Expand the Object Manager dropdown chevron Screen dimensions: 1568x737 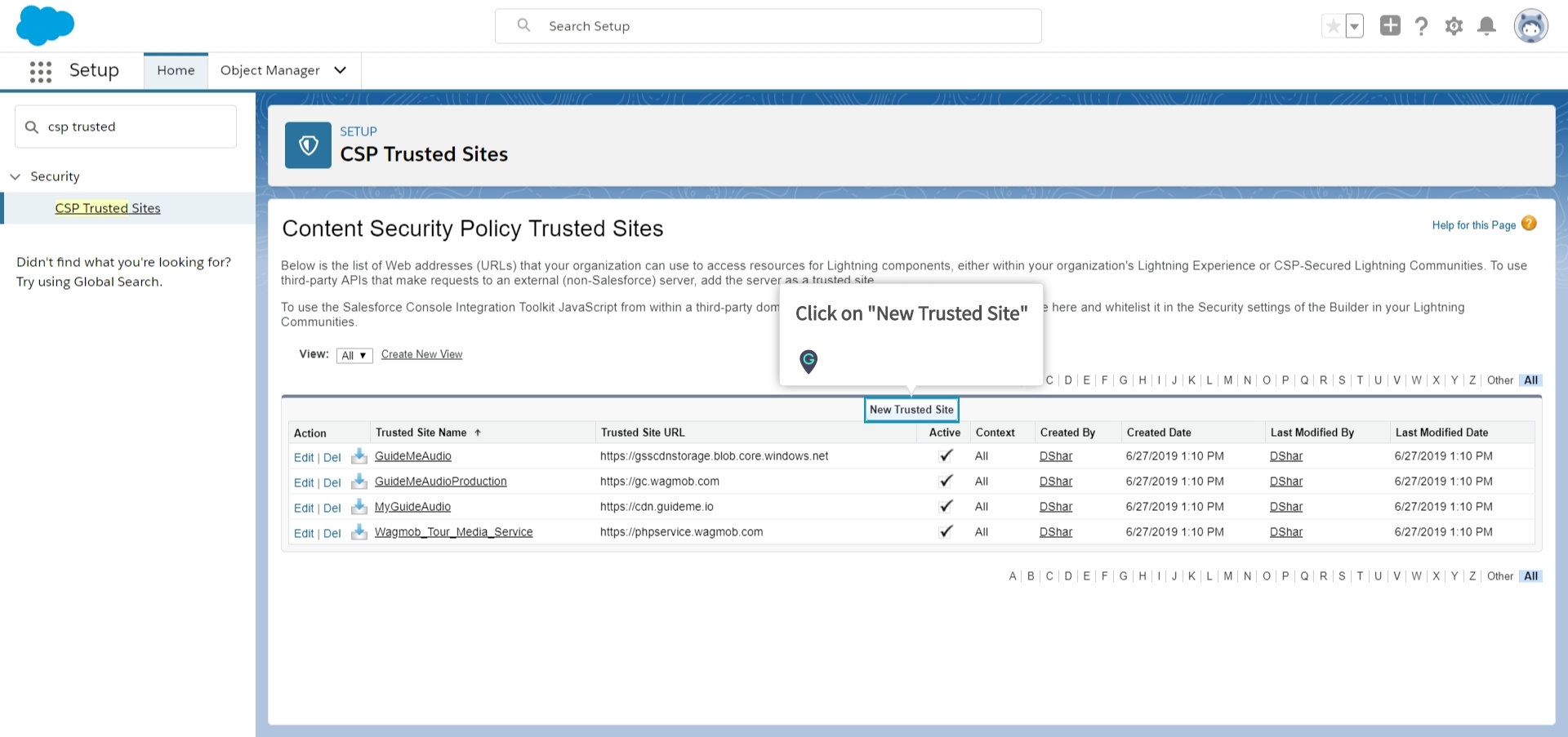pos(341,70)
